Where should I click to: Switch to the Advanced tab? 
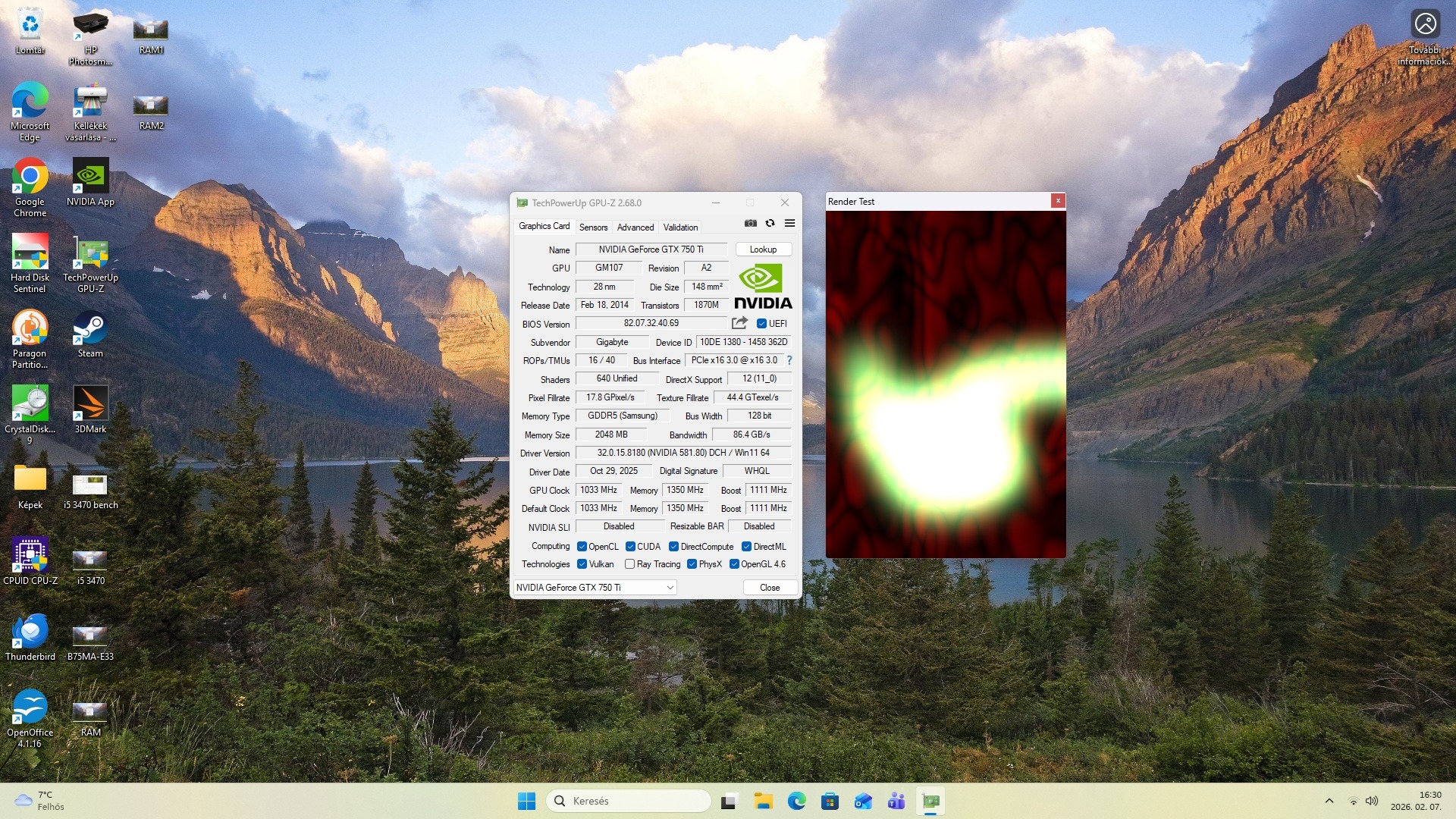(x=635, y=227)
